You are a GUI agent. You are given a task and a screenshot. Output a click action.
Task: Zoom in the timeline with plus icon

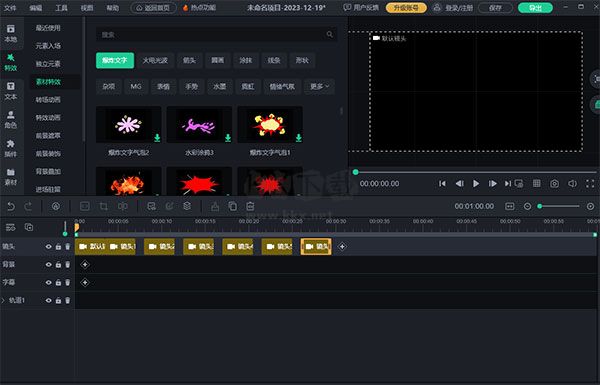[x=590, y=206]
